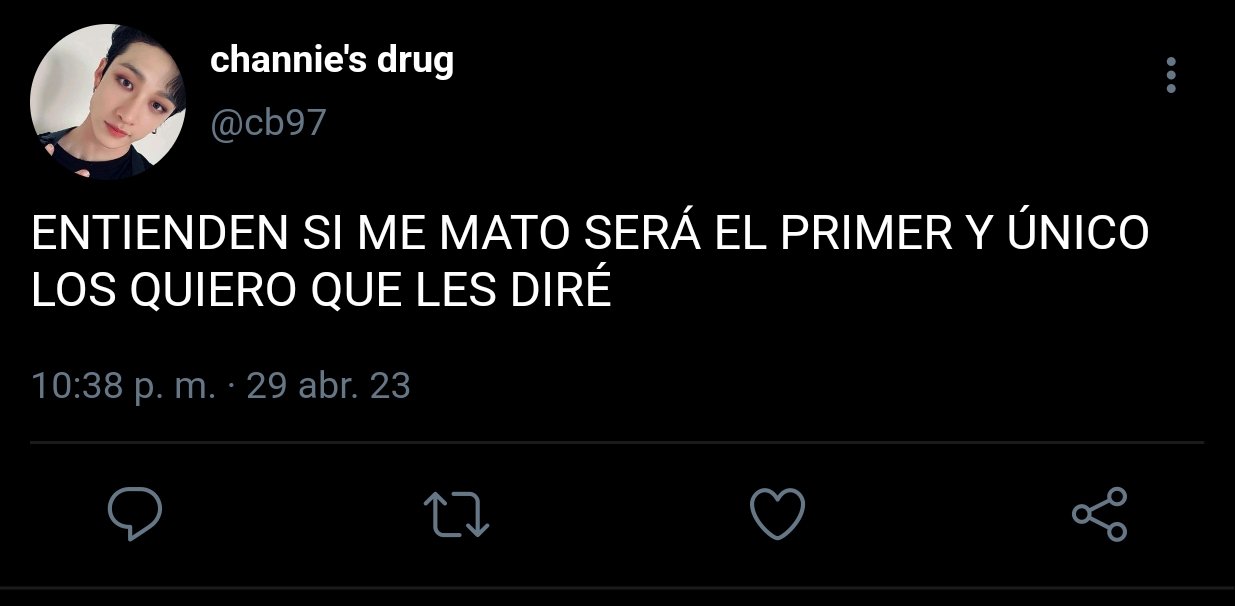
Task: Like the tweet with the heart icon
Action: pyautogui.click(x=777, y=514)
